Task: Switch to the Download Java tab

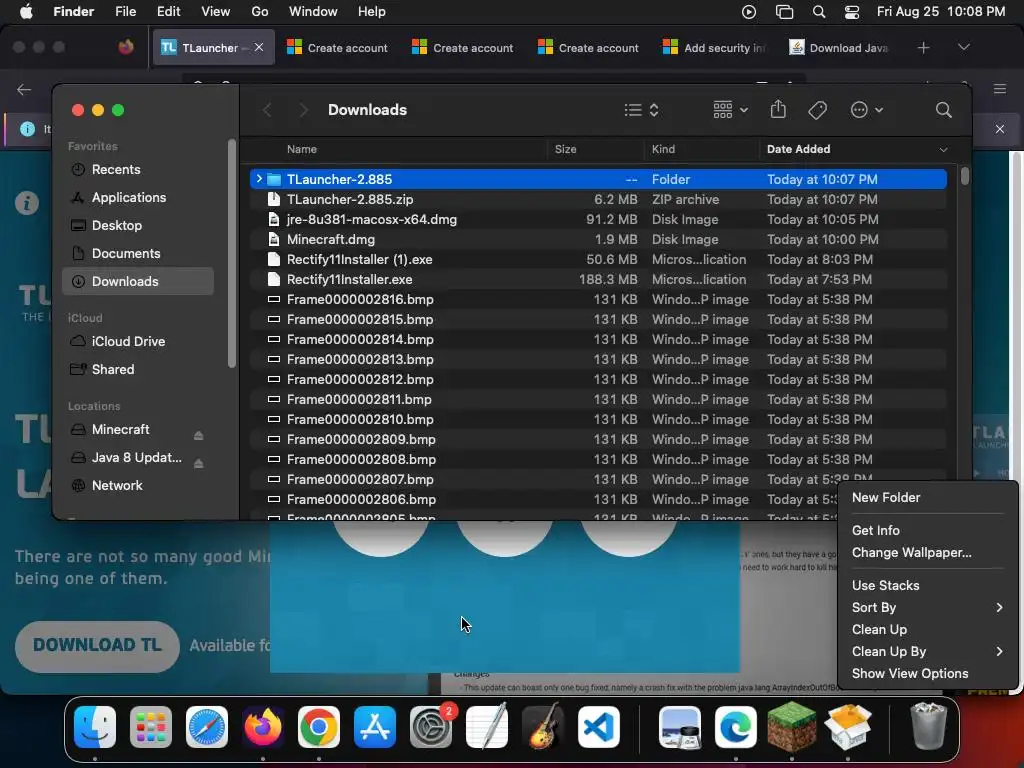Action: click(840, 48)
